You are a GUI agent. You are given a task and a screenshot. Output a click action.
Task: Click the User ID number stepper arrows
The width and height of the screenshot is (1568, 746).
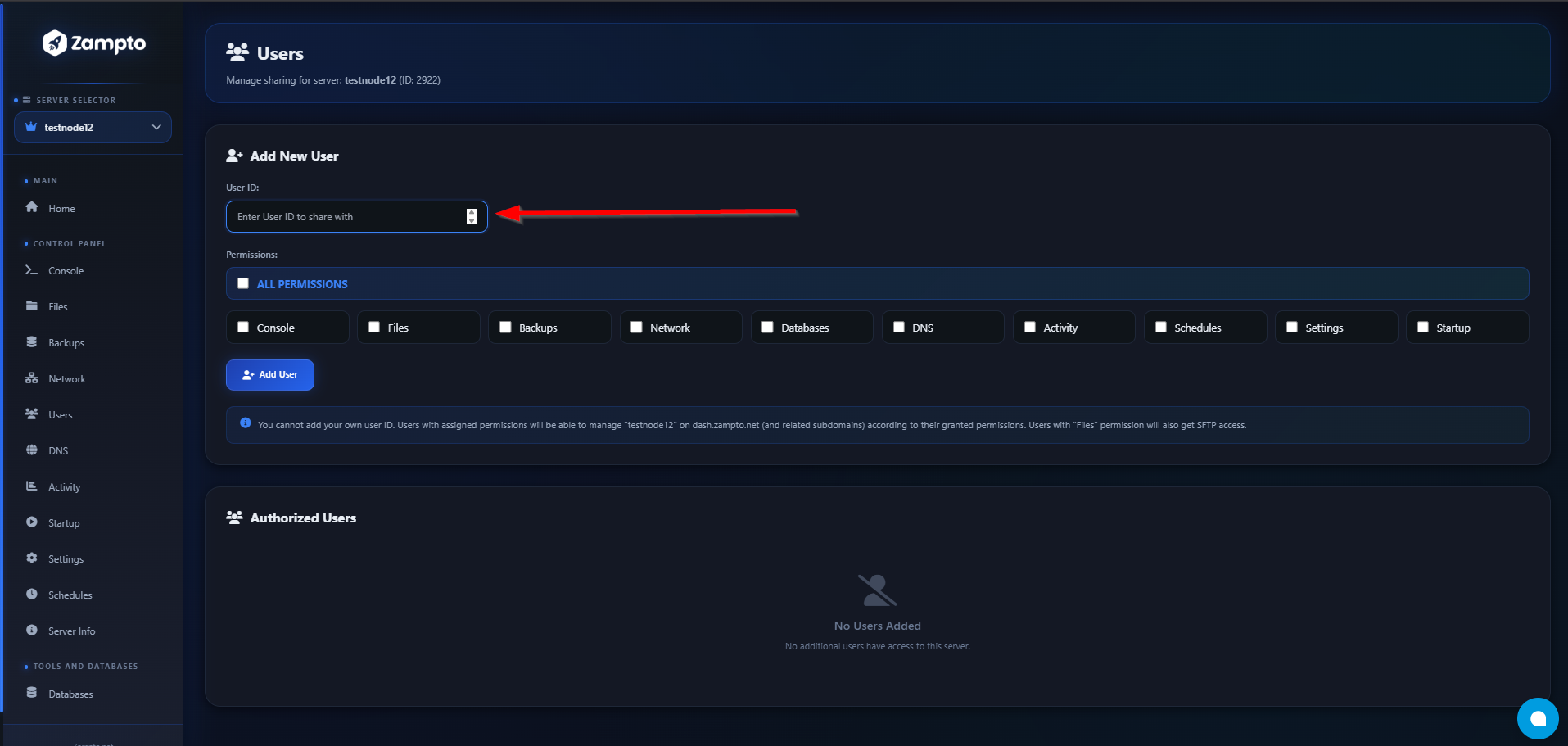pyautogui.click(x=472, y=216)
